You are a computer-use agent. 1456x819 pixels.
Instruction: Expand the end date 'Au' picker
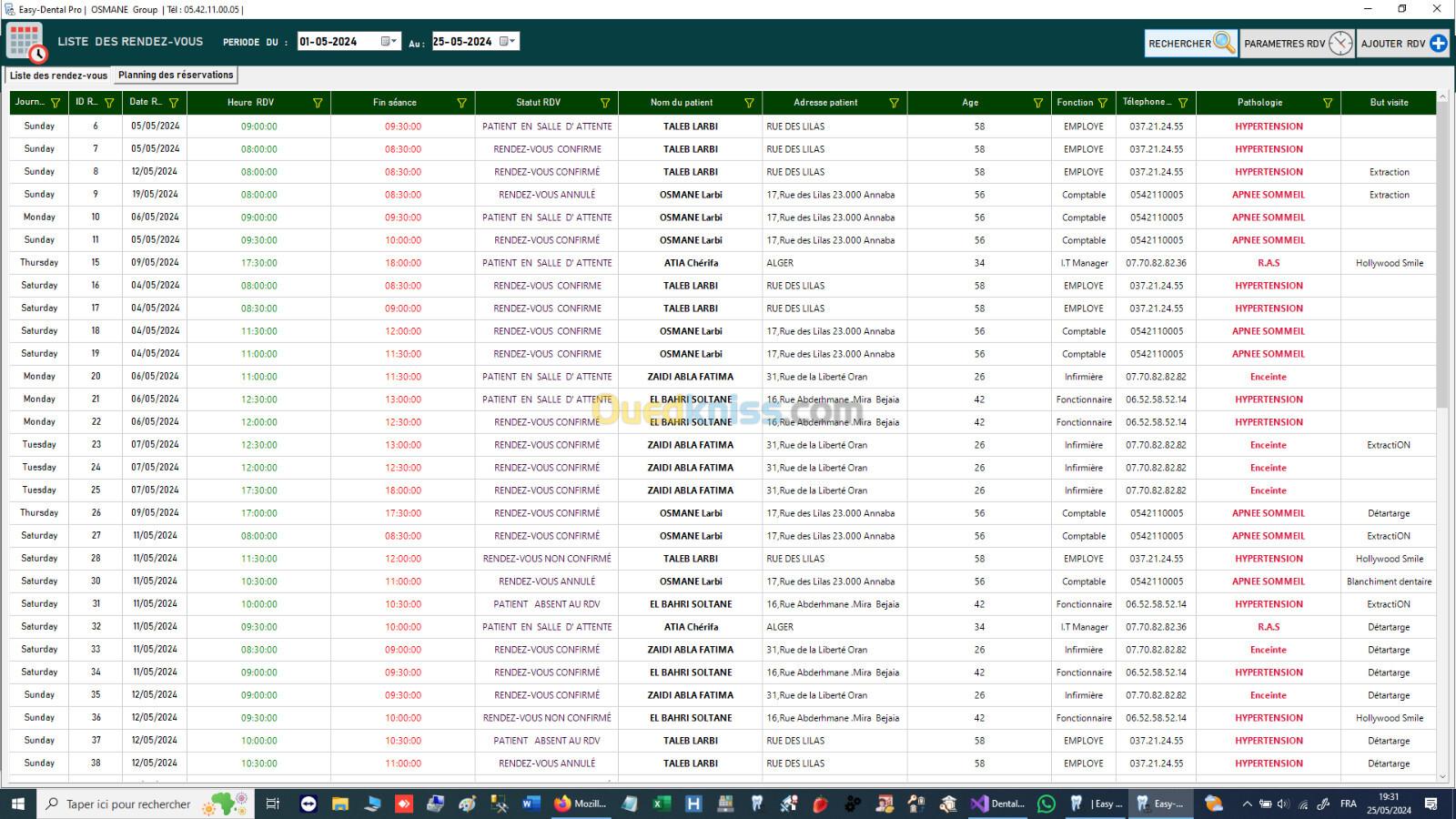[508, 42]
